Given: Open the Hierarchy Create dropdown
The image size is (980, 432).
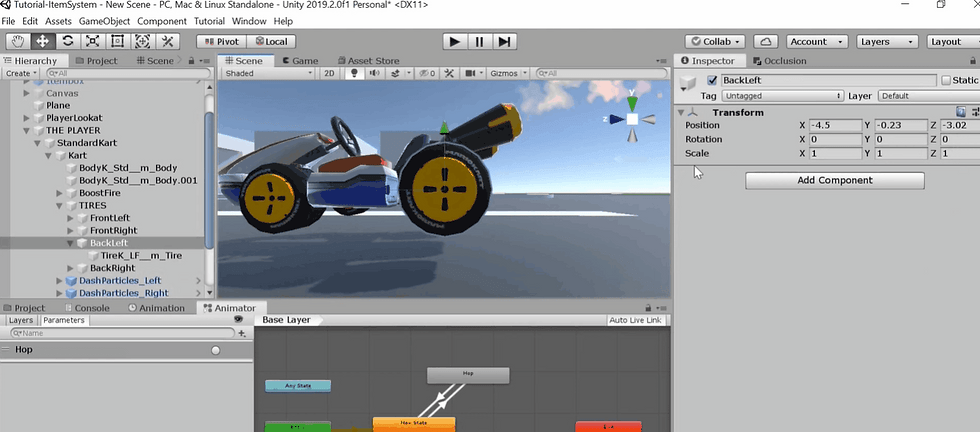Looking at the screenshot, I should point(21,73).
